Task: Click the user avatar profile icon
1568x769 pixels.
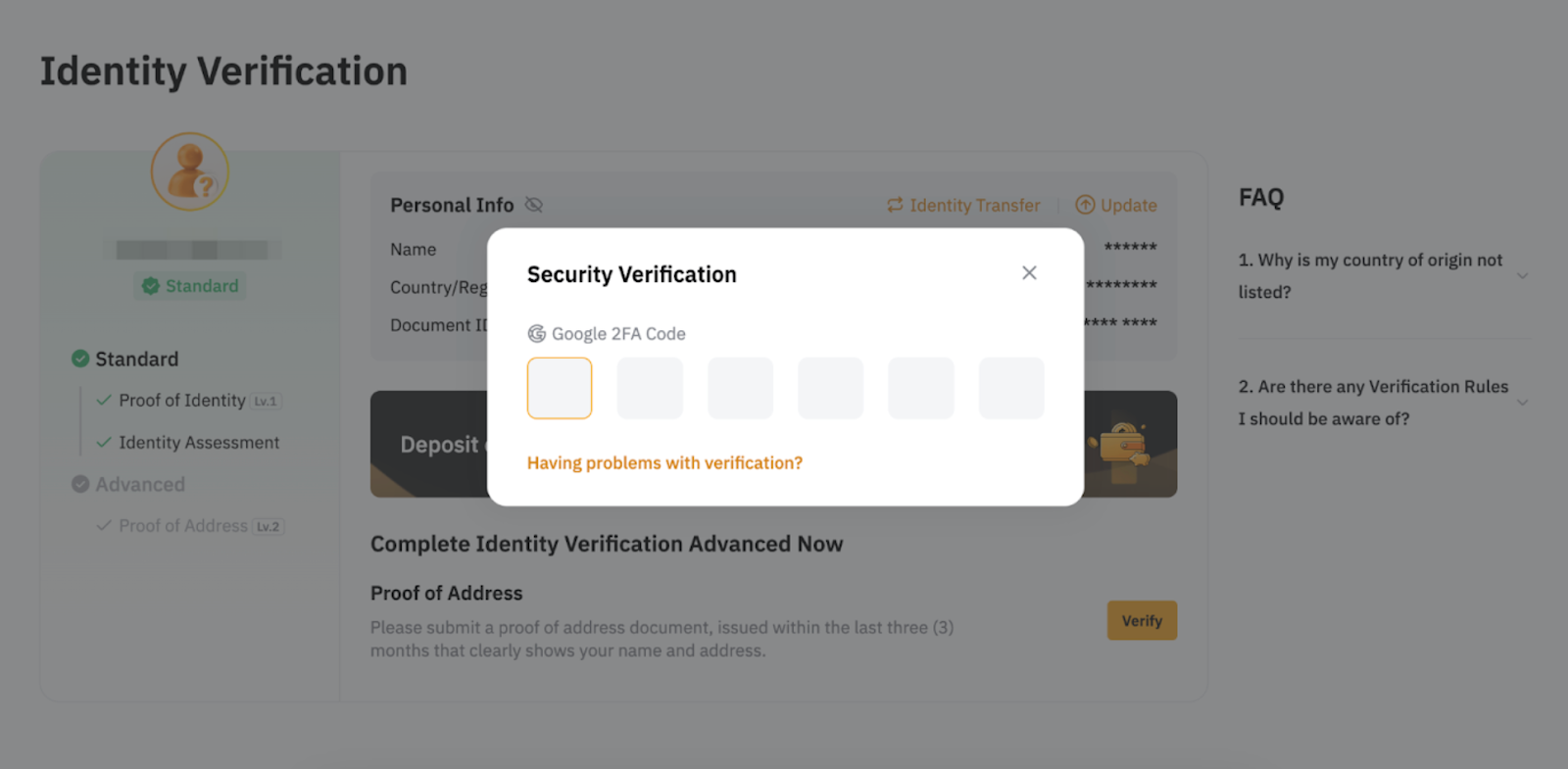Action: click(190, 172)
